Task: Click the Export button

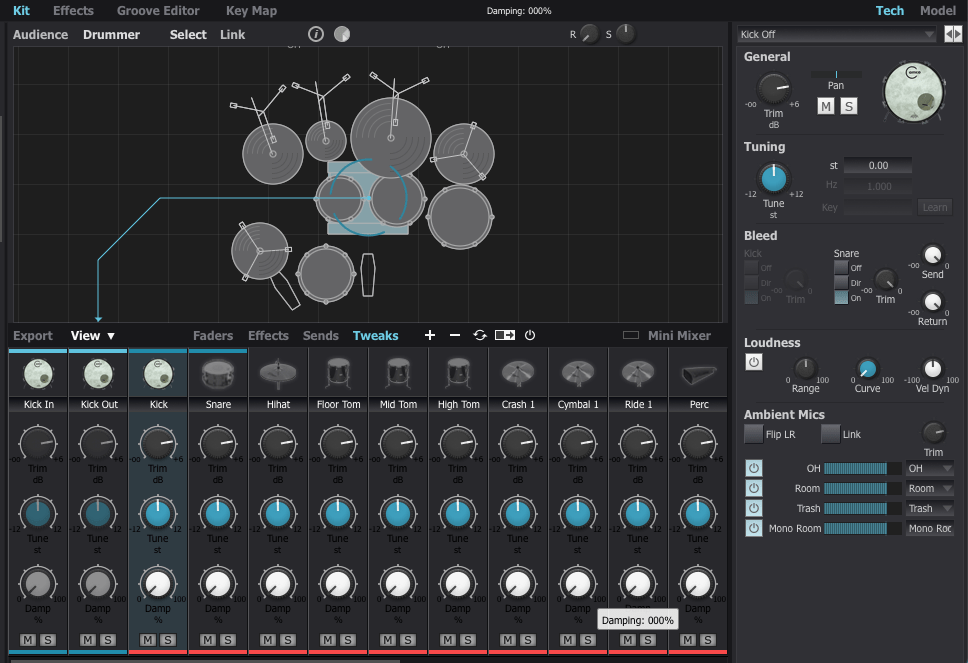Action: coord(33,336)
